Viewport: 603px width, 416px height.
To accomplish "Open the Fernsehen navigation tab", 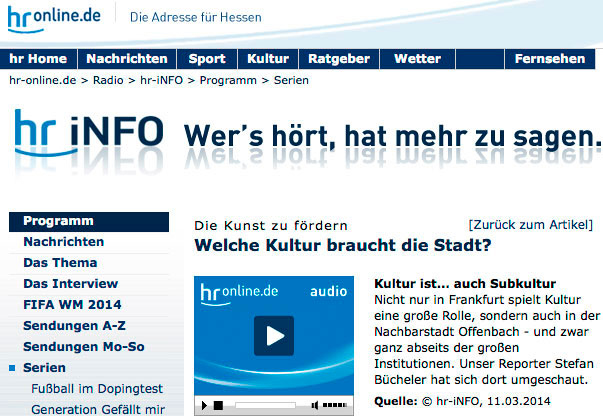I will (550, 59).
